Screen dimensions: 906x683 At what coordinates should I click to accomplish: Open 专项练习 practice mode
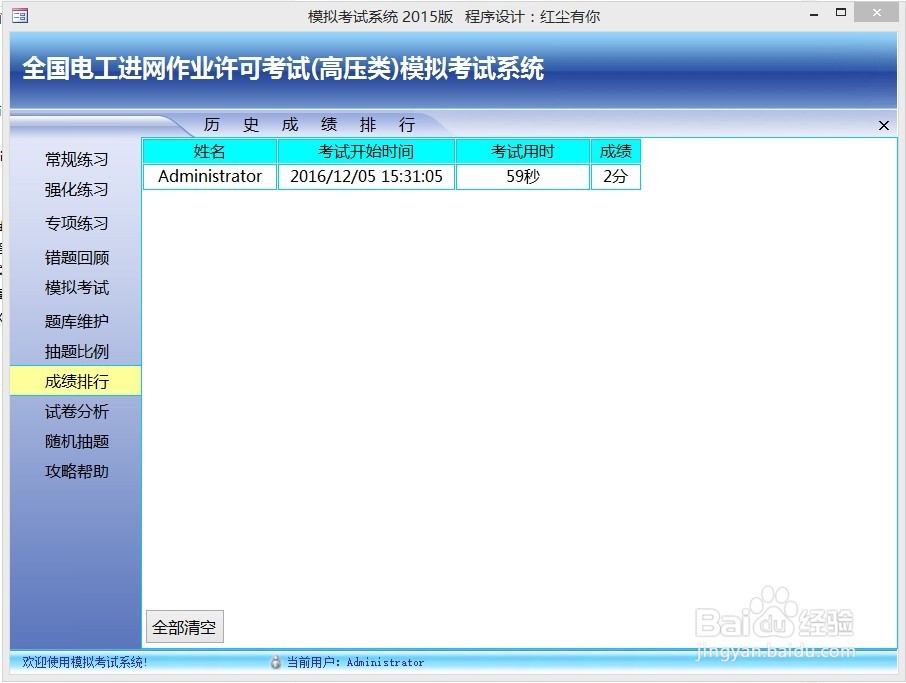(x=74, y=223)
